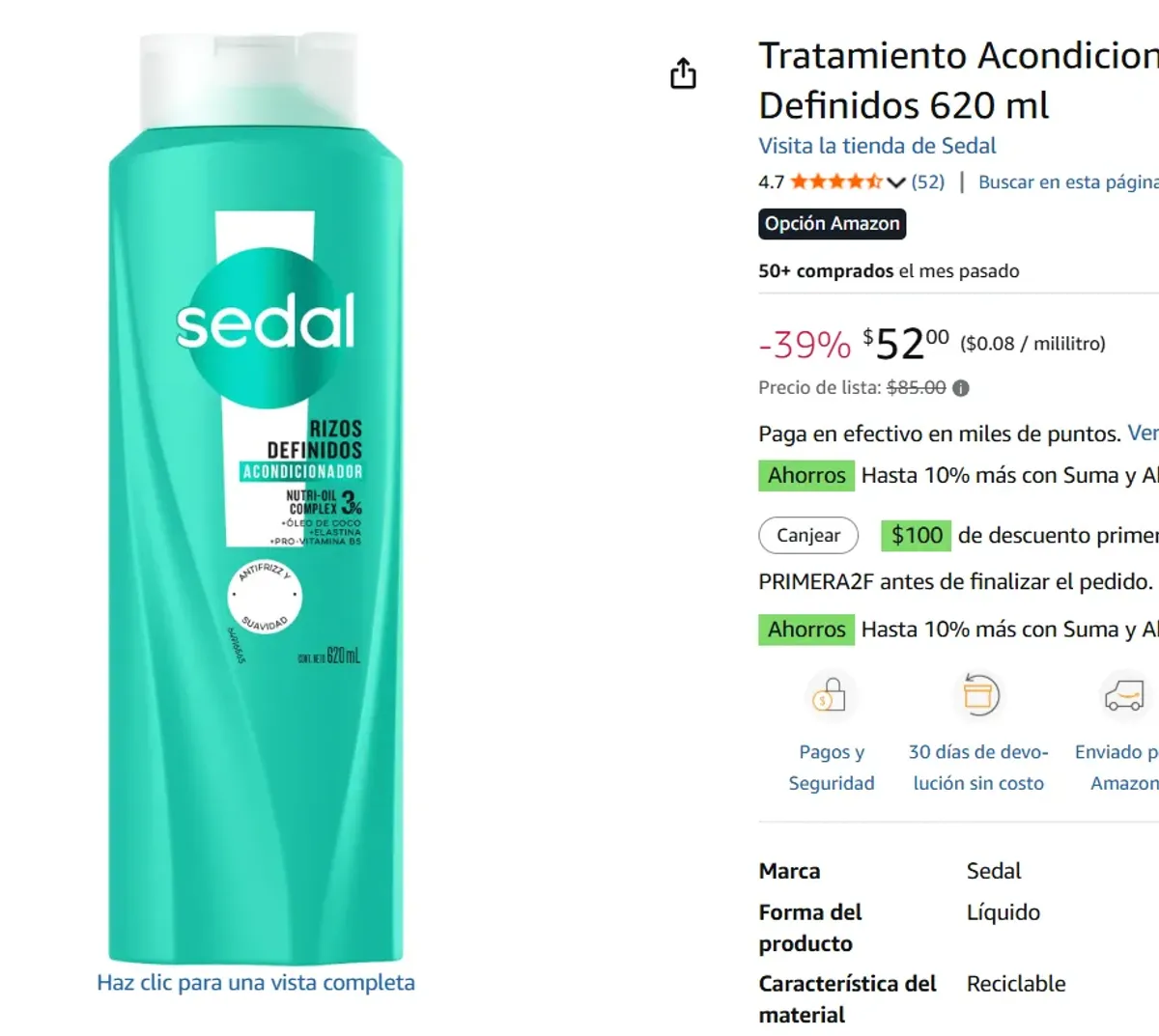Open the Pagos y Seguridad link

point(832,767)
